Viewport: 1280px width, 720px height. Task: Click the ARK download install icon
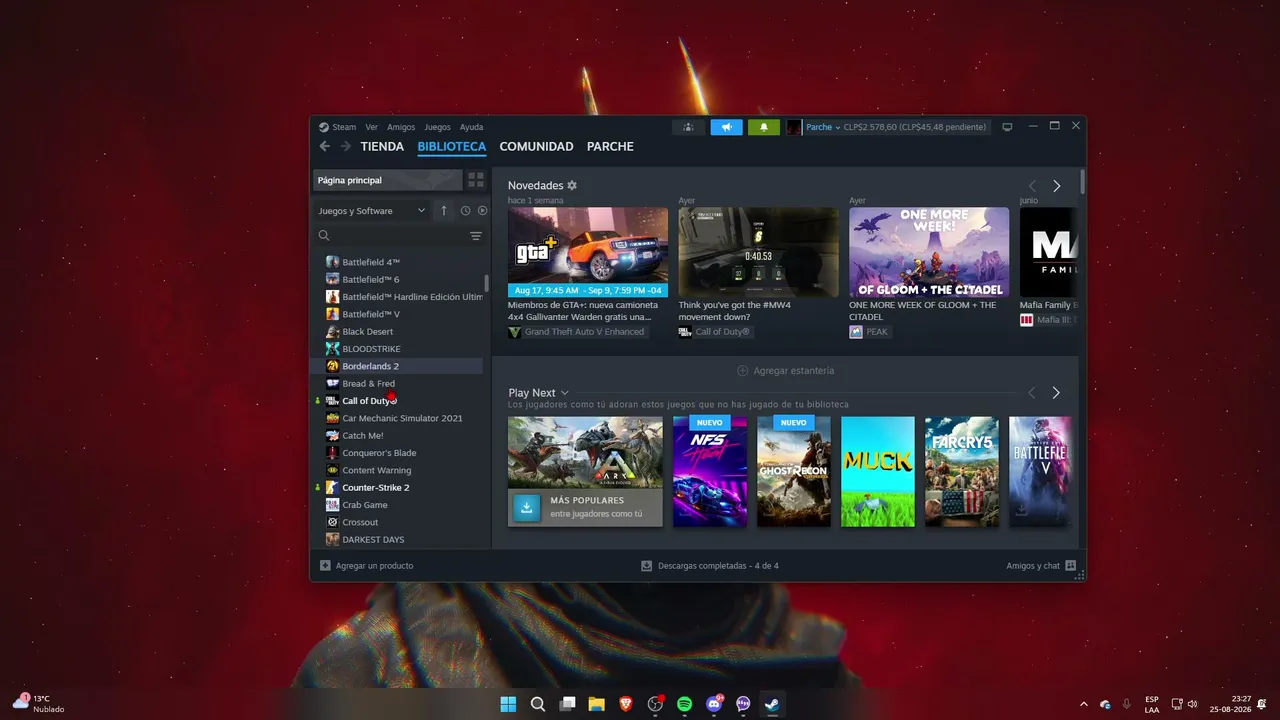(526, 507)
